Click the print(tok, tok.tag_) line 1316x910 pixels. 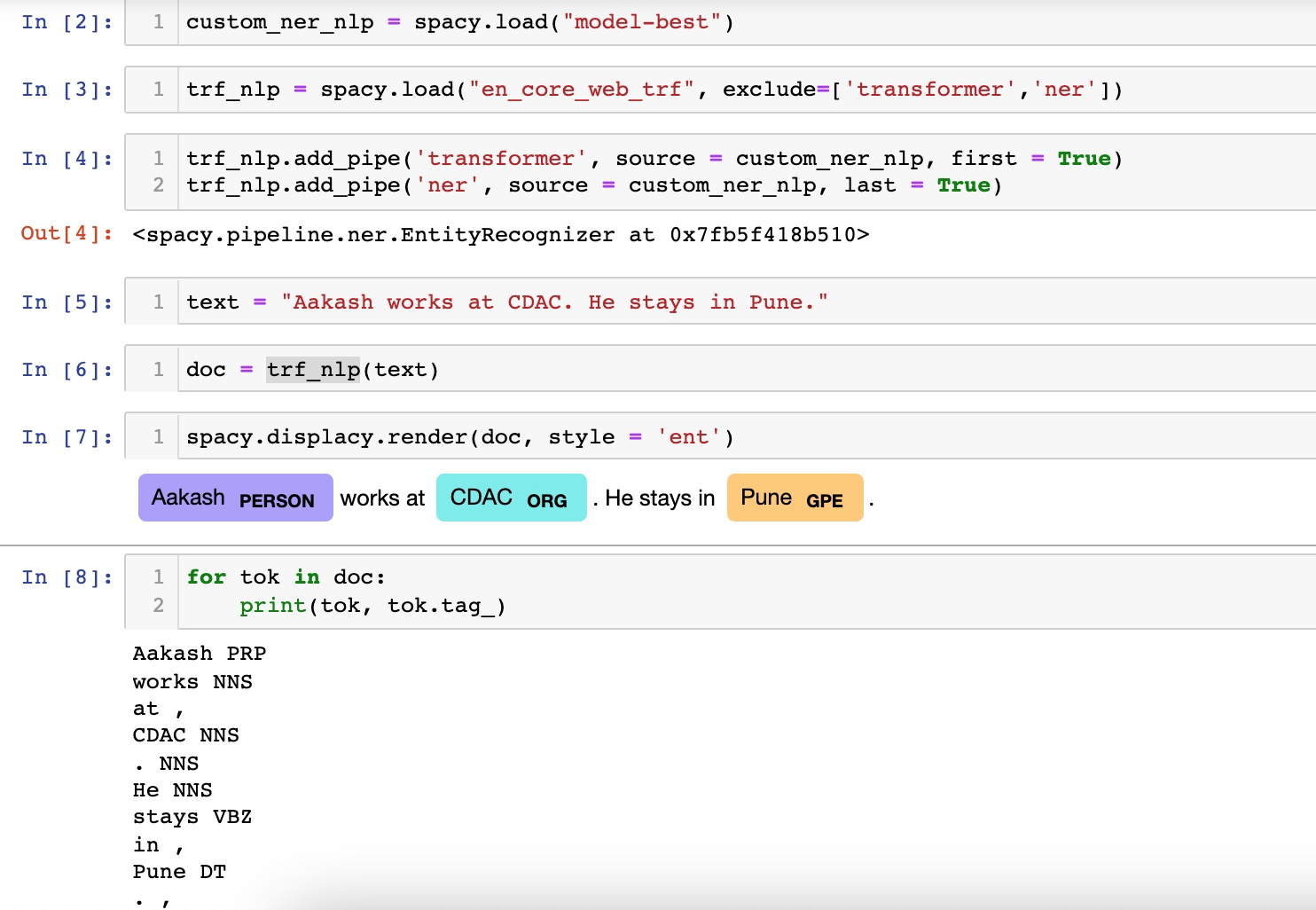coord(372,606)
